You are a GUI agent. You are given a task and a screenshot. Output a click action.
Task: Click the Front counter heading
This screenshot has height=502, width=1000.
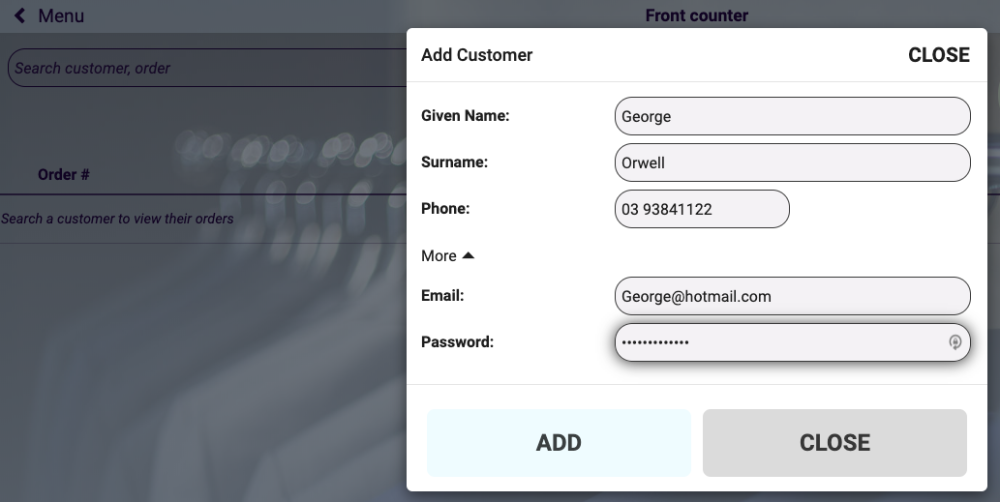coord(696,16)
